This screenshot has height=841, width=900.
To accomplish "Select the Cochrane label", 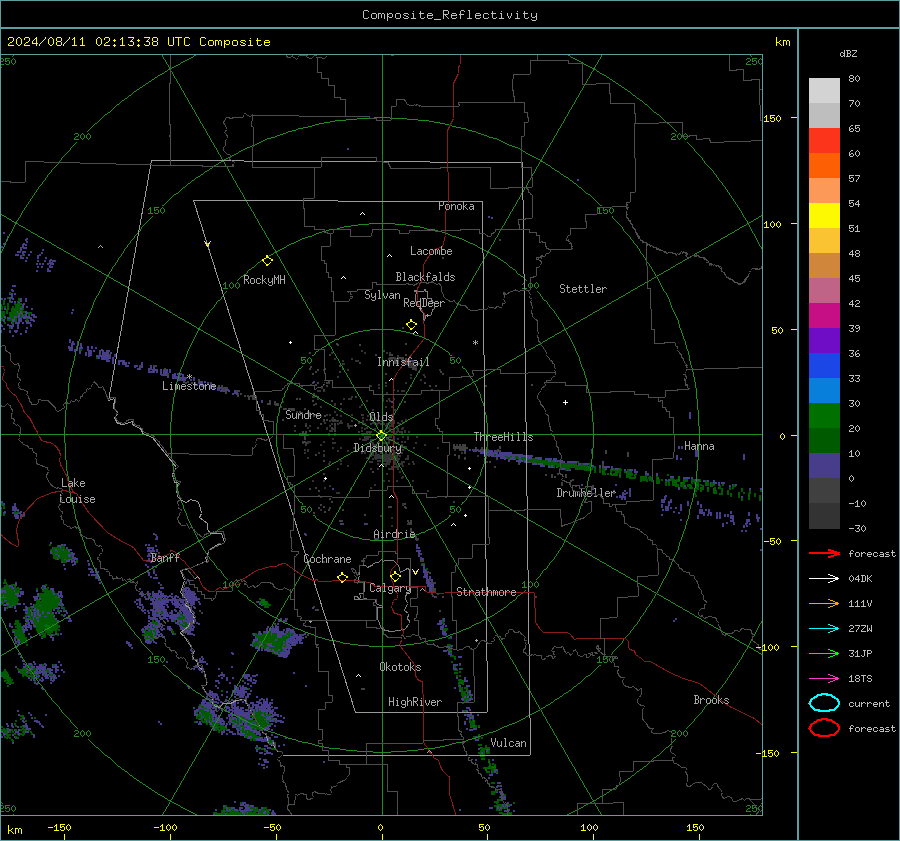I will tap(327, 559).
